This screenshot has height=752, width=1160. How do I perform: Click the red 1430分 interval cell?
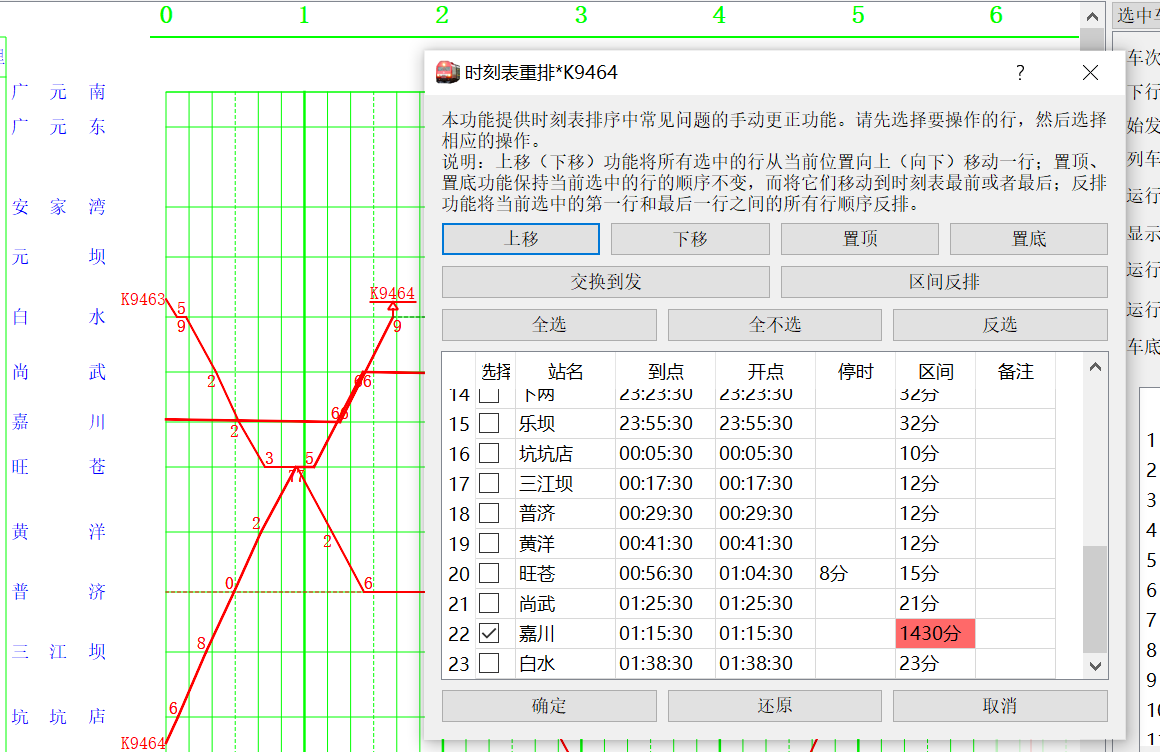tap(935, 634)
